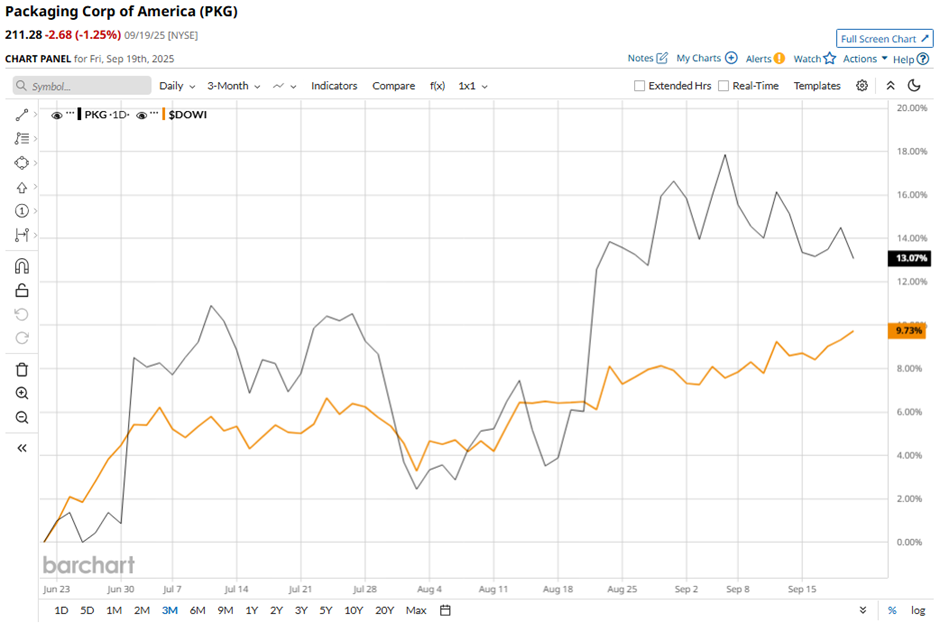Delete drawings with trash icon

[x=22, y=369]
